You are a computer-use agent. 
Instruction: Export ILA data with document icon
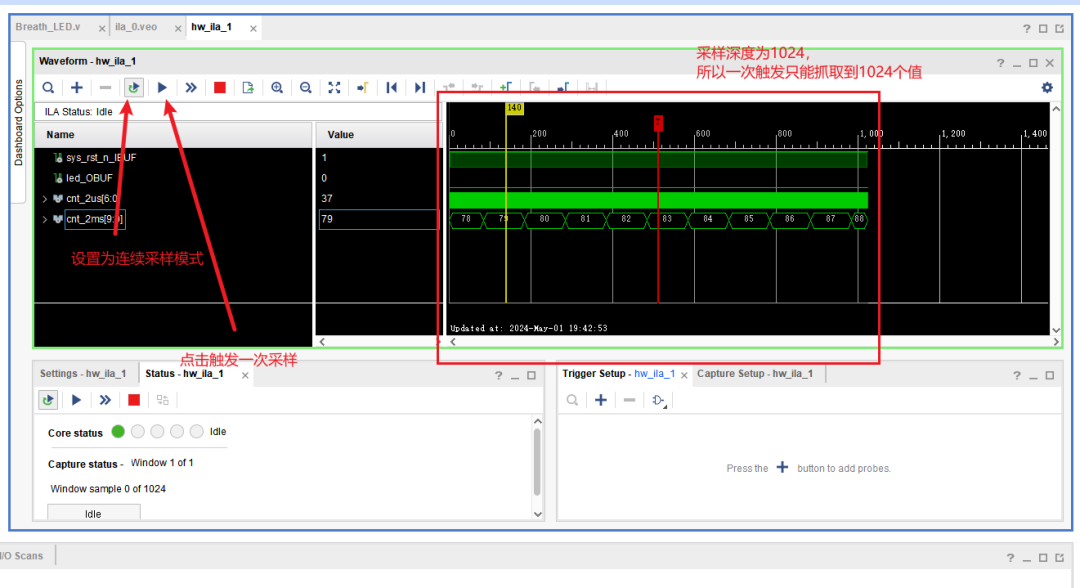248,87
